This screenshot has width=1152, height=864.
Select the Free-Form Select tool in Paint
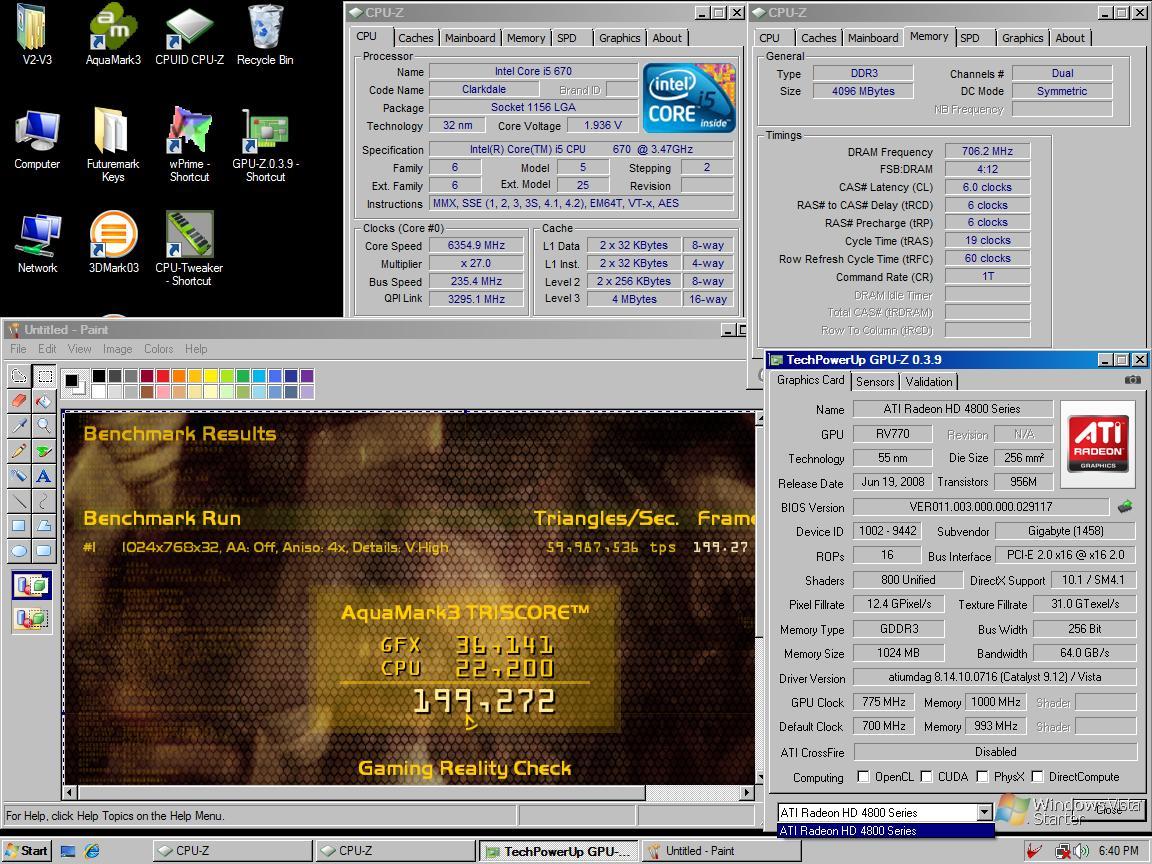click(x=19, y=376)
